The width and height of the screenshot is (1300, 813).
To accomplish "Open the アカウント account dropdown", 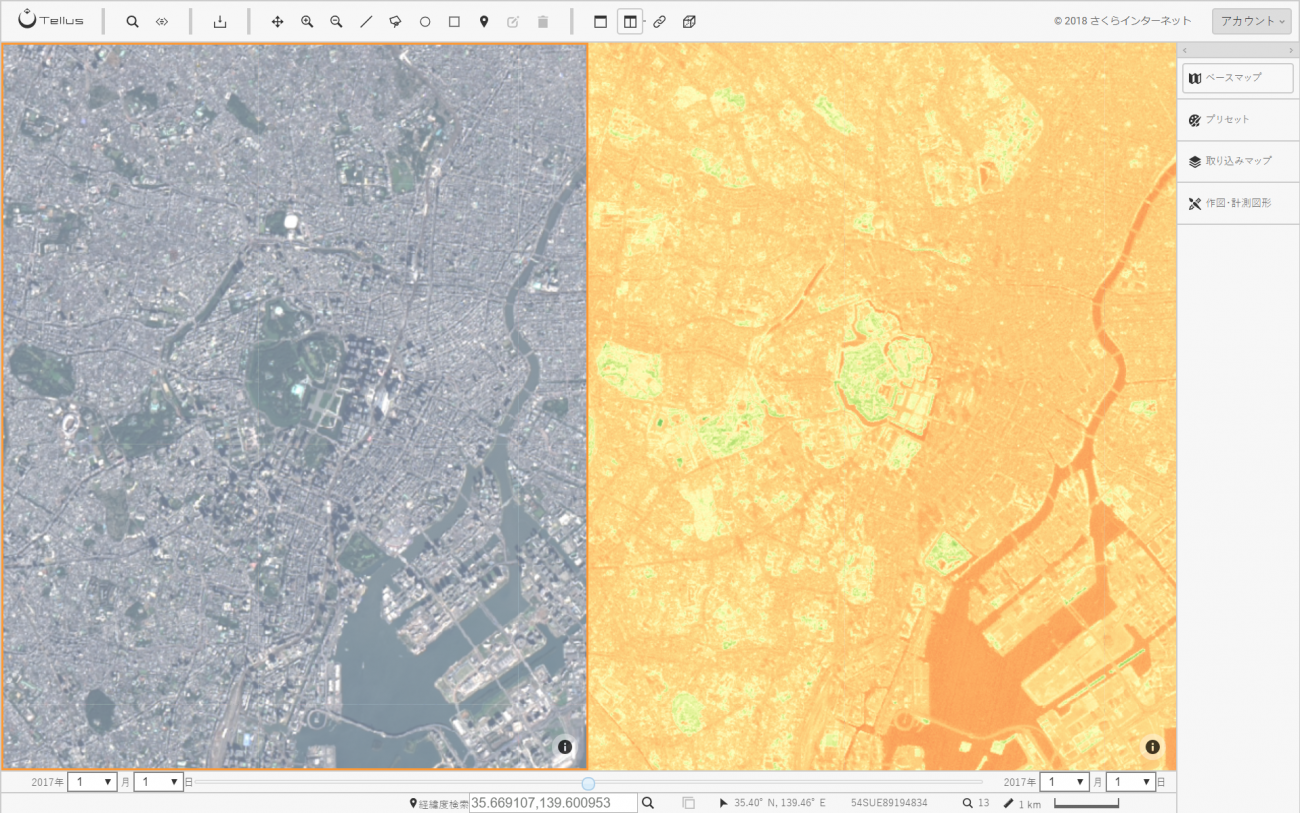I will 1252,21.
